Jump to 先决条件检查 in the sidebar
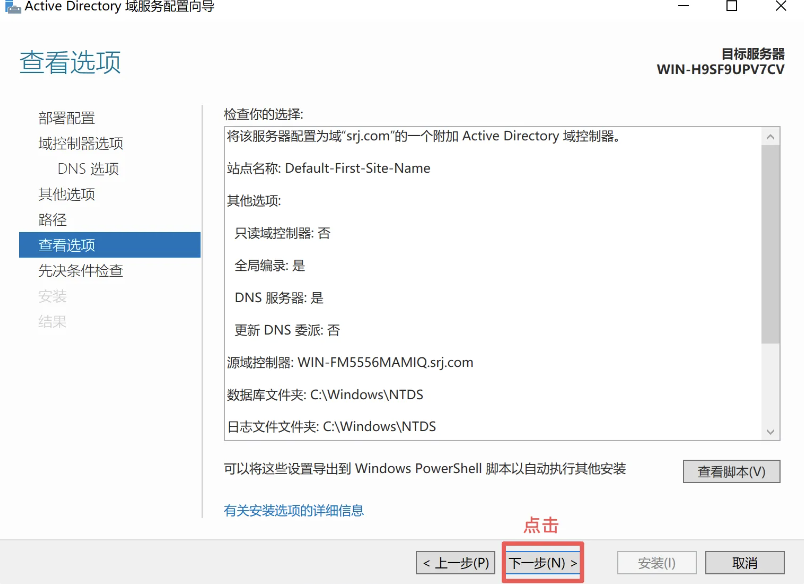Screen dimensions: 804x584 pos(81,271)
